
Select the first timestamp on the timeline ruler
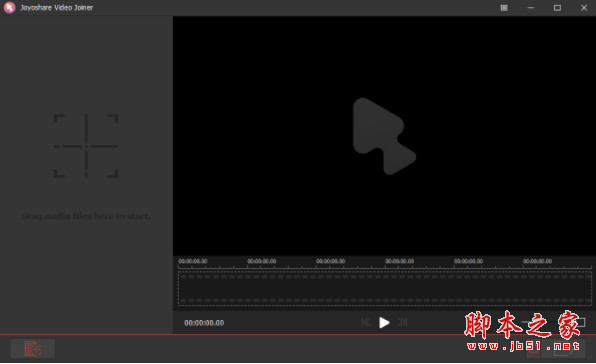193,261
